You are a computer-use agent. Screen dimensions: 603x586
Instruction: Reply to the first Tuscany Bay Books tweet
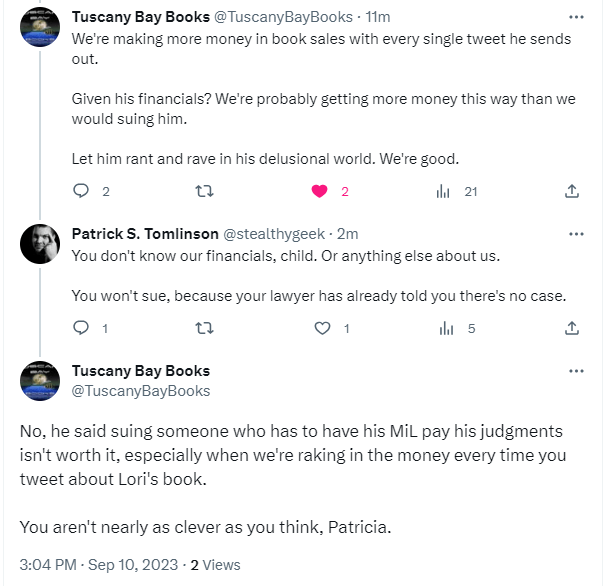pos(82,191)
